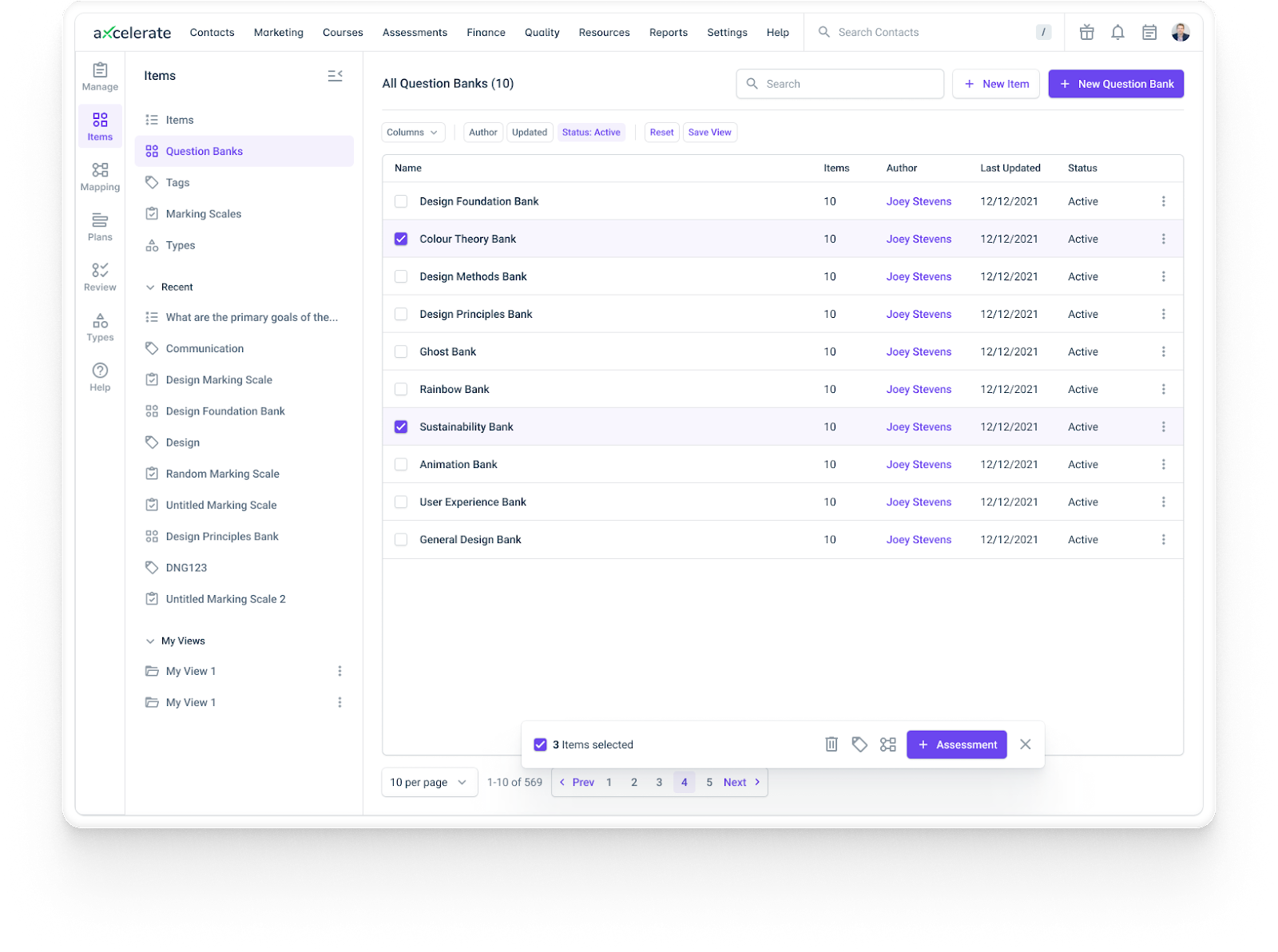Collapse the Recent section
1278x952 pixels.
[151, 287]
